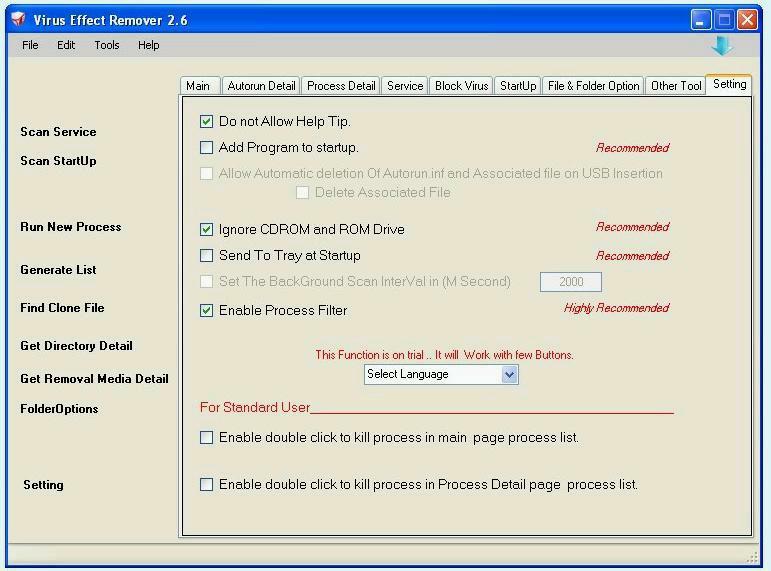Minimize the Virus Effect Remover window
Viewport: 771px width, 571px height.
(701, 20)
